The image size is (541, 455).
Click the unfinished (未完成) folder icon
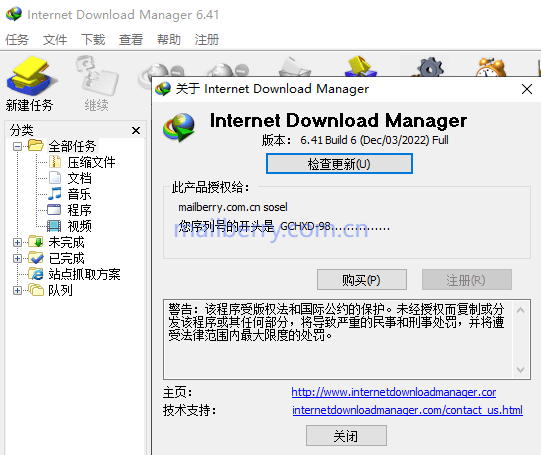click(36, 241)
